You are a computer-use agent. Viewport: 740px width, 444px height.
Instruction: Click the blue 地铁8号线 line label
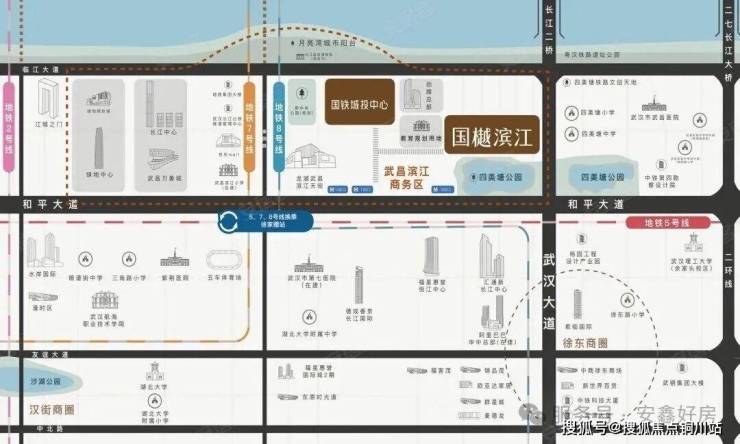[279, 127]
